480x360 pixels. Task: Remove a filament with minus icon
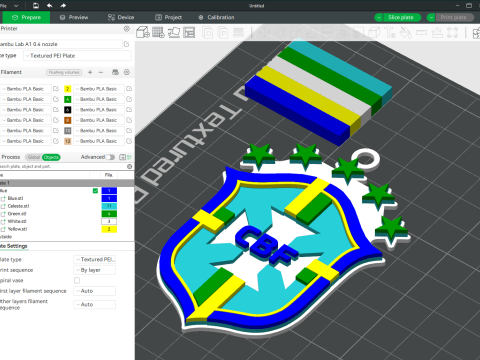101,72
